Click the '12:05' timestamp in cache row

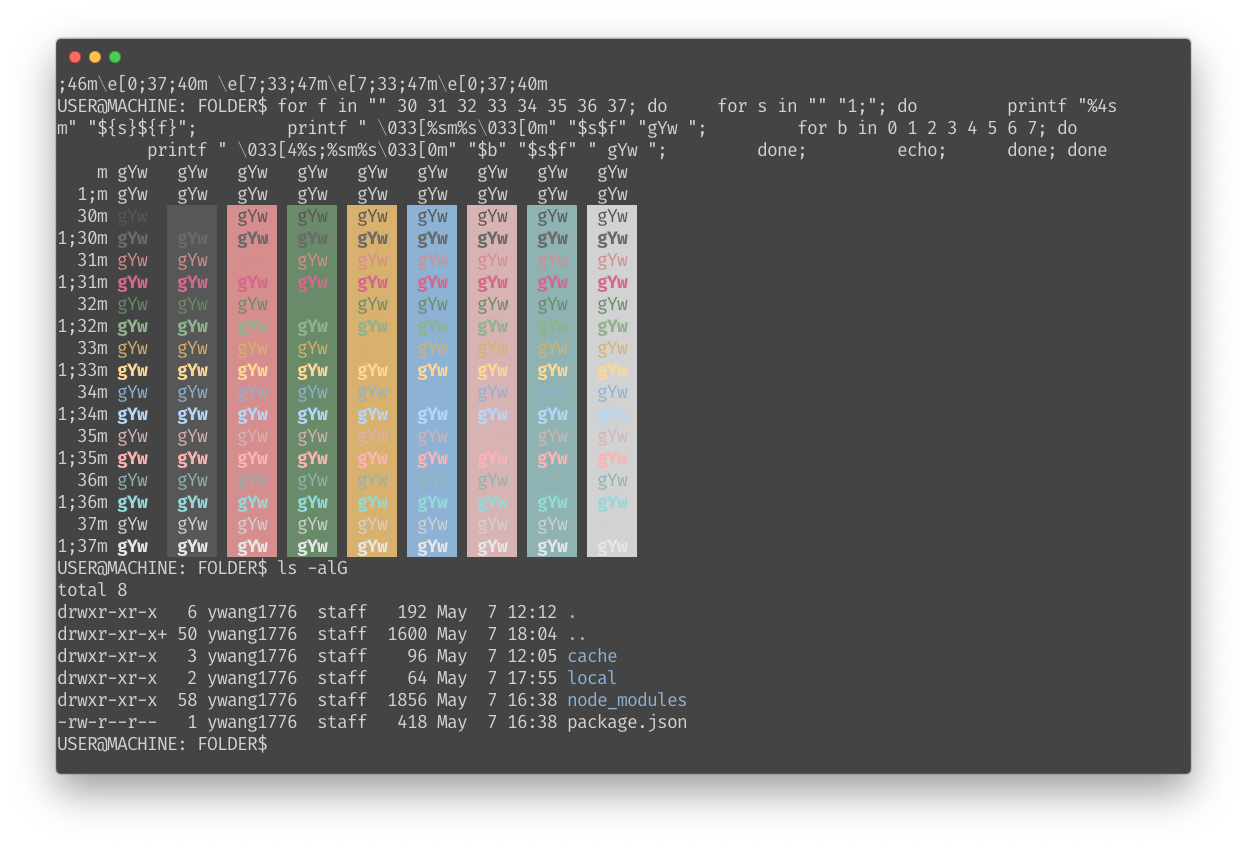click(x=532, y=656)
